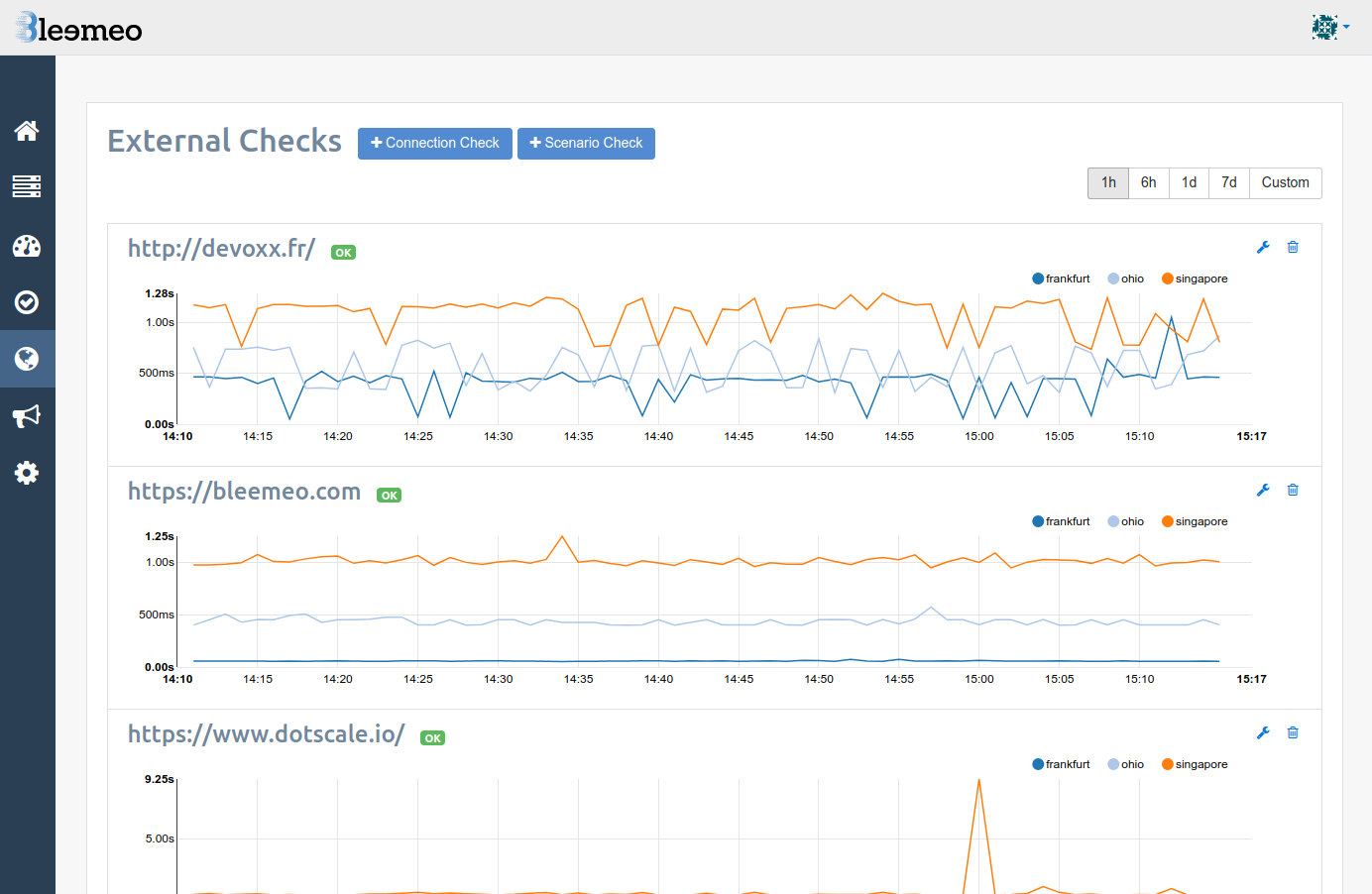The width and height of the screenshot is (1372, 894).
Task: Click the OK badge next to bleemeo.com
Action: [389, 496]
